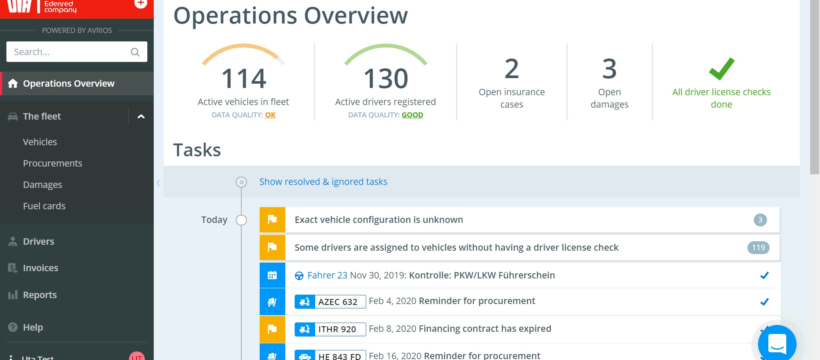Open Vehicles in the fleet menu

pos(40,142)
